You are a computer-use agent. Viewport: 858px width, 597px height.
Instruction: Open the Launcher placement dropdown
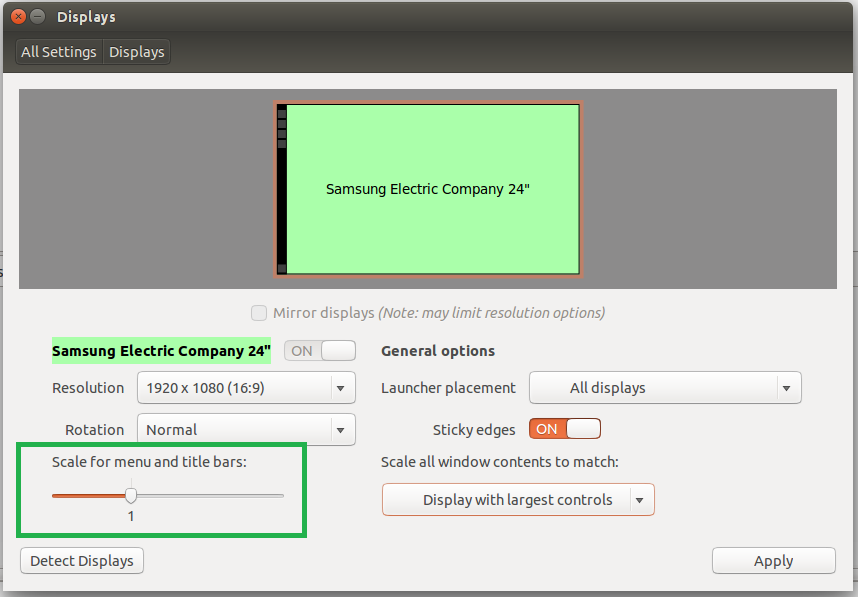665,388
